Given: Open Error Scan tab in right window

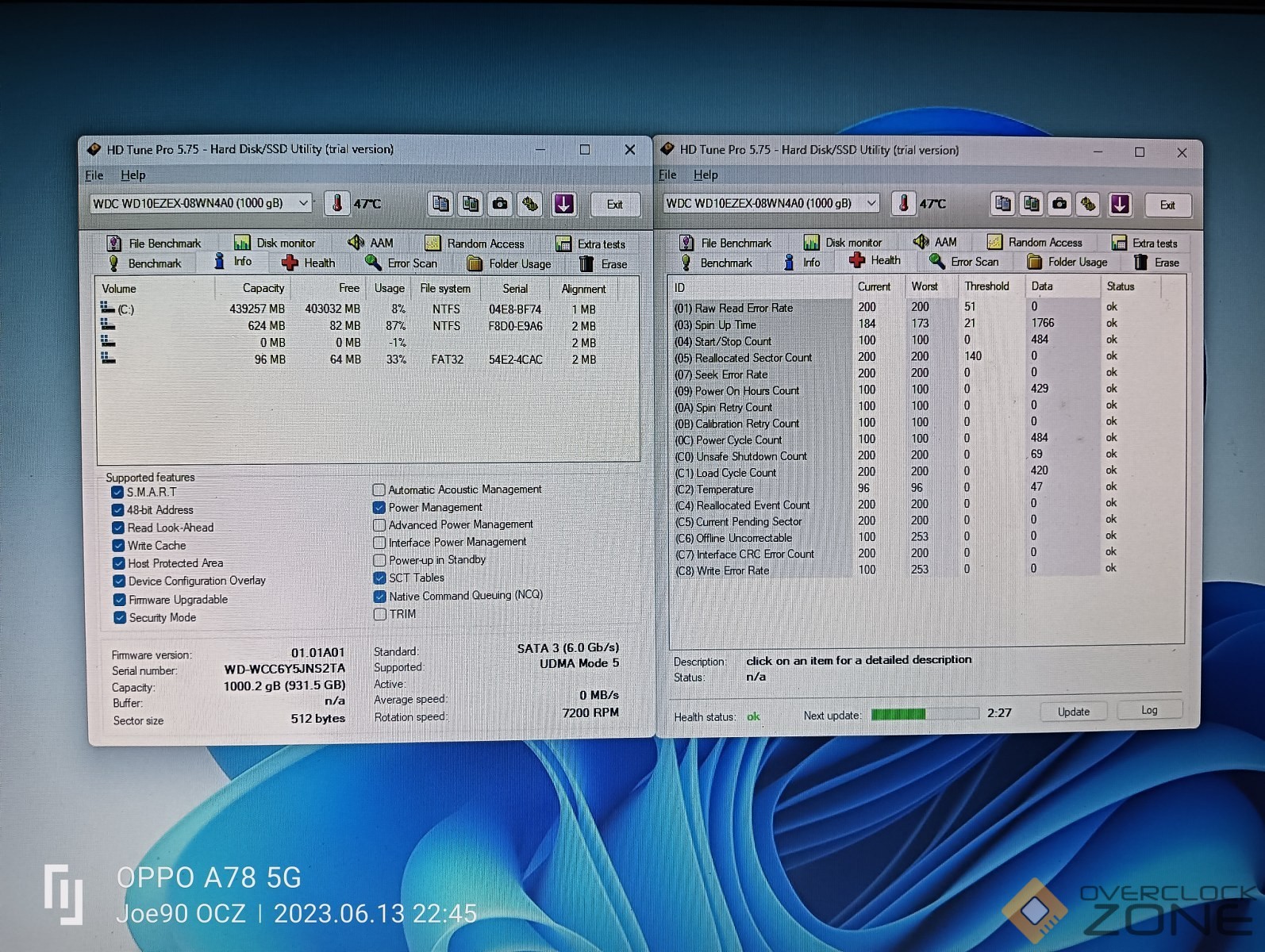Looking at the screenshot, I should pos(964,261).
